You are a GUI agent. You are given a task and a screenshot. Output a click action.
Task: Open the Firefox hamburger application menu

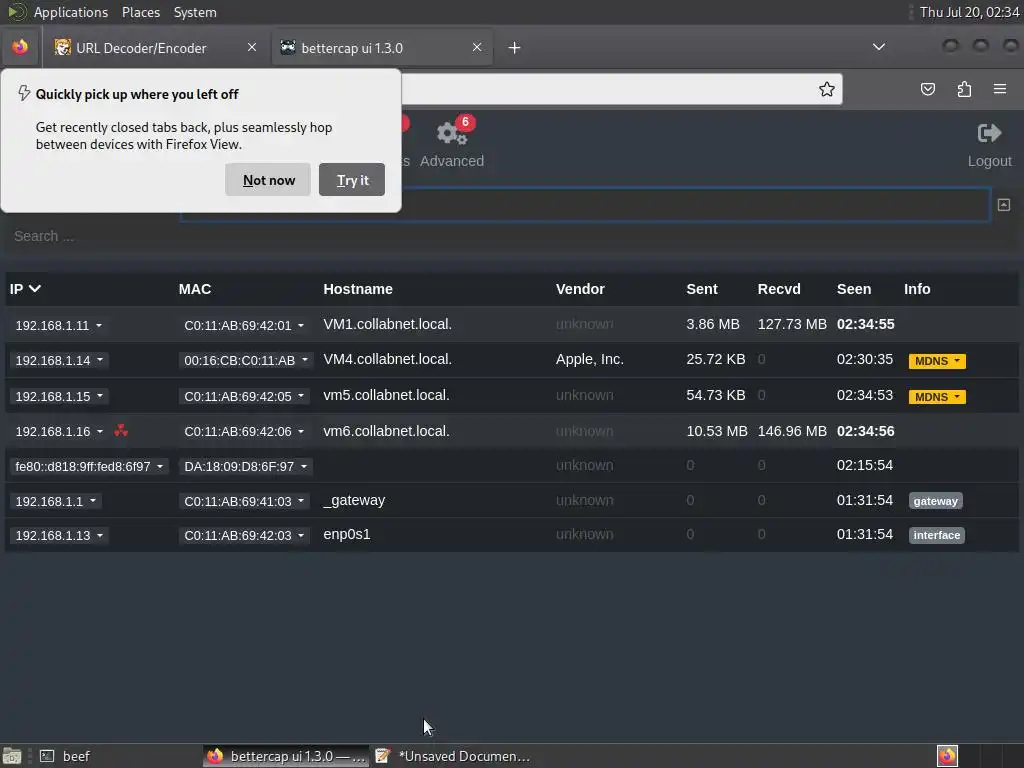1000,89
